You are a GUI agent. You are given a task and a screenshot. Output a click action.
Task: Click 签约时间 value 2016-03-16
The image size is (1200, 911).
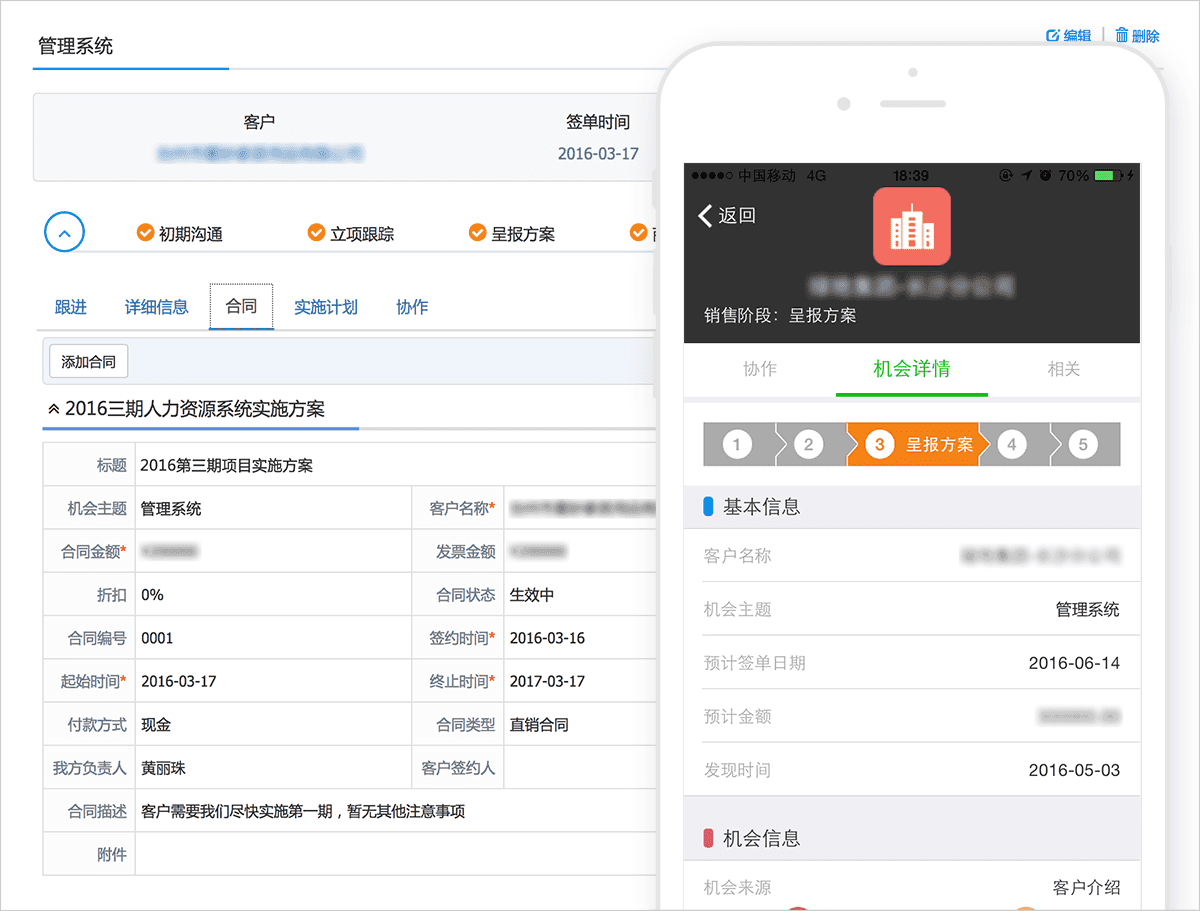(x=547, y=638)
